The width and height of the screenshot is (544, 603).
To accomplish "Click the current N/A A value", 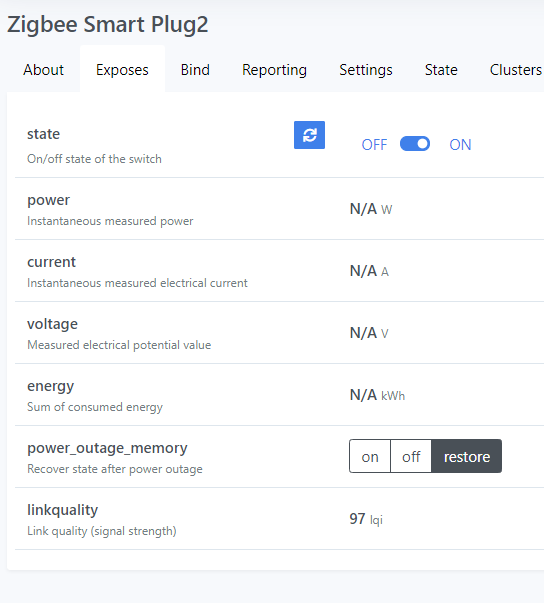I will pos(369,271).
